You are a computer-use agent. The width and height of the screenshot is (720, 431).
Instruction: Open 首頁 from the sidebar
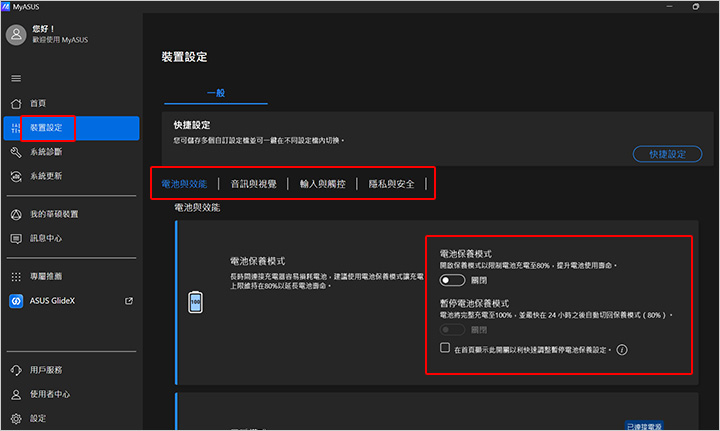tap(71, 104)
